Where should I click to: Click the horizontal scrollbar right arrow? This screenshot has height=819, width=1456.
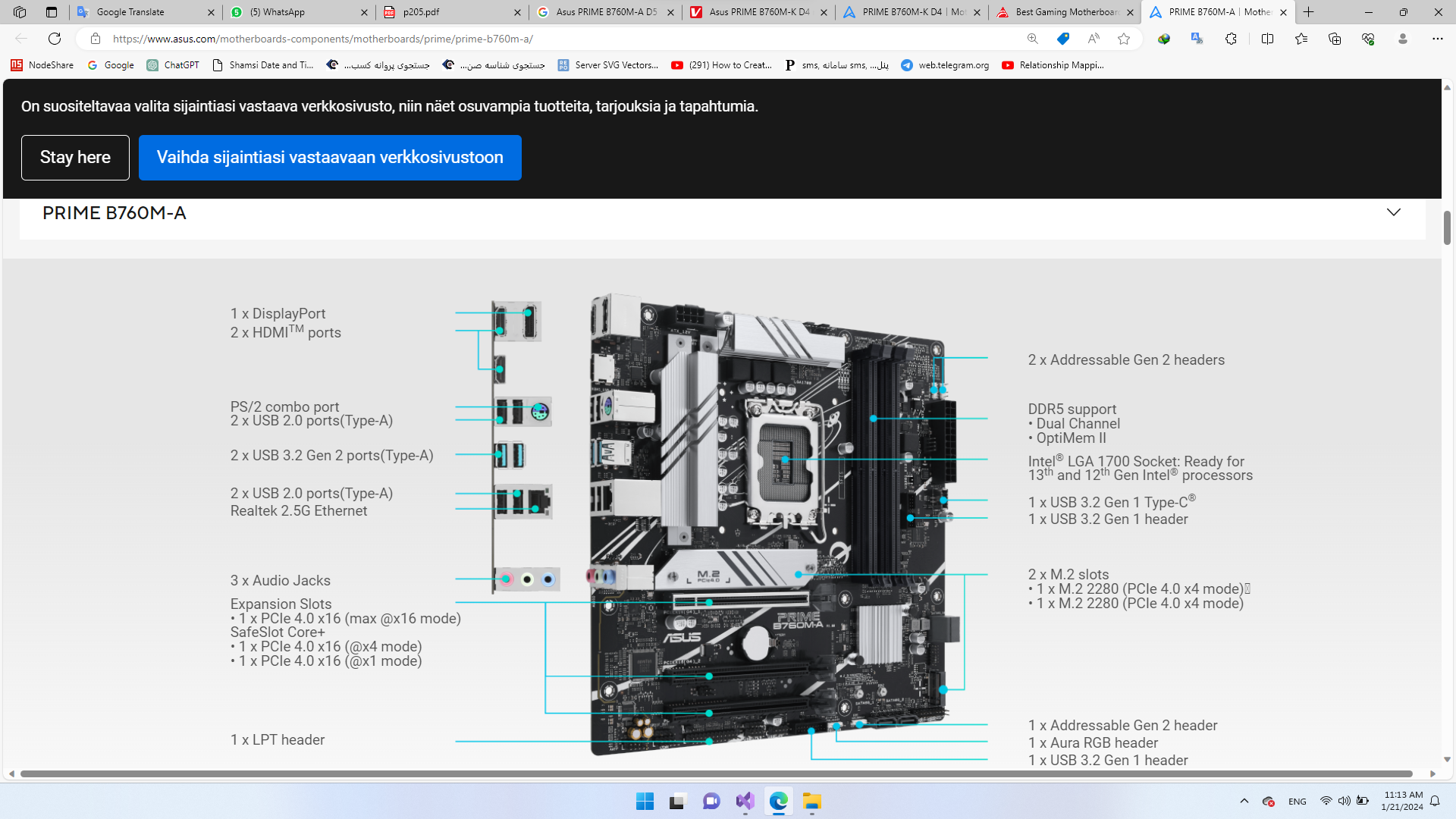click(1432, 773)
